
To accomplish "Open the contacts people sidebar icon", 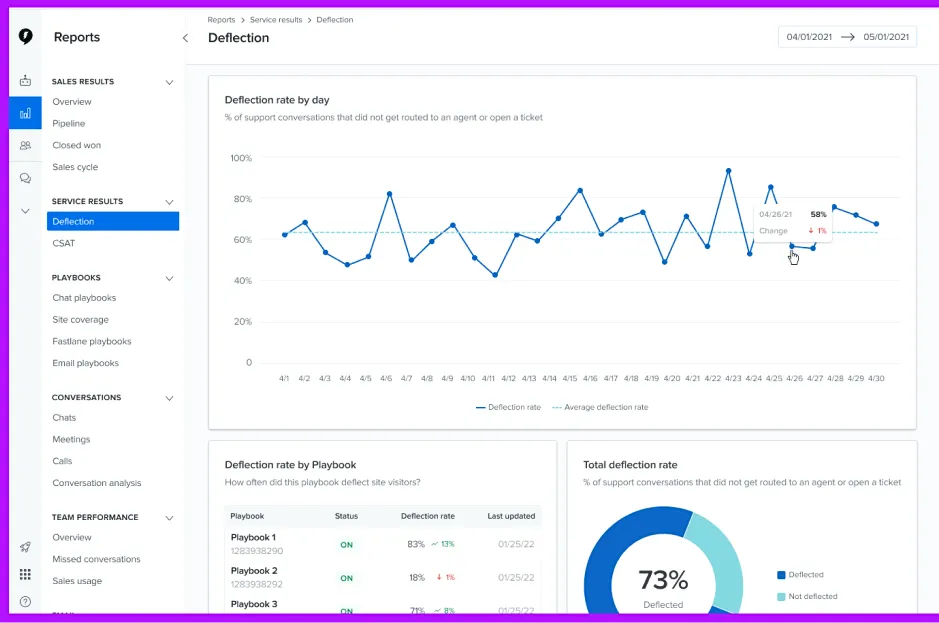I will [25, 146].
